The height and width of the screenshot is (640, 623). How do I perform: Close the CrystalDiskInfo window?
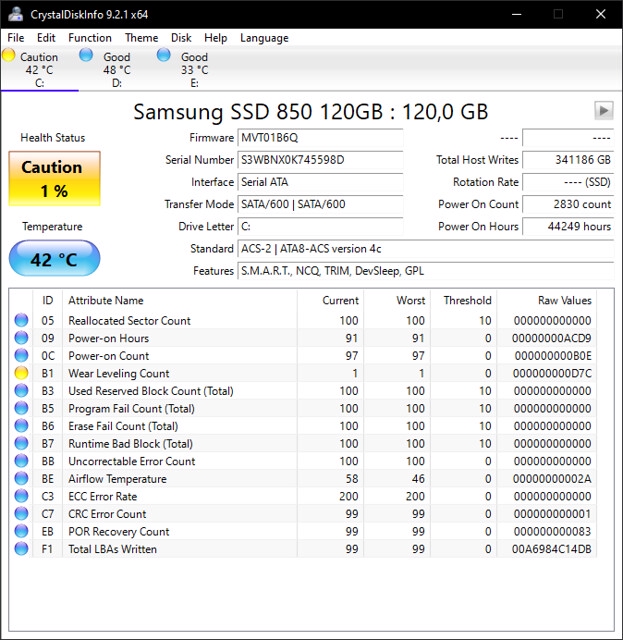(601, 14)
